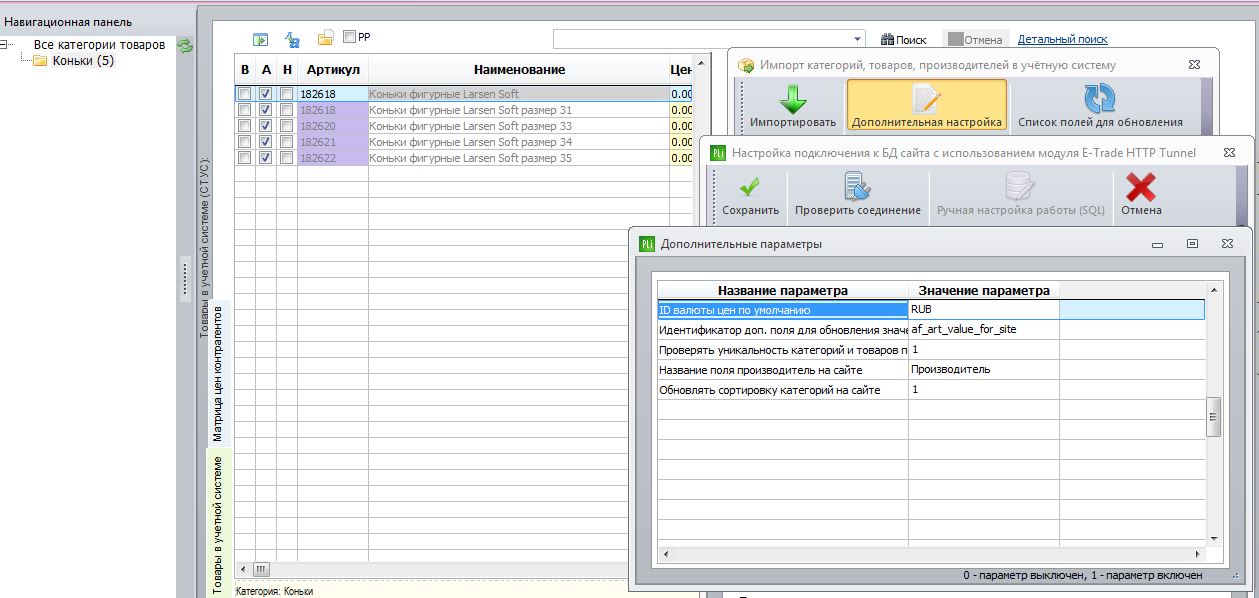Open Дополнительная настройка in the import window
This screenshot has height=598, width=1259.
926,105
